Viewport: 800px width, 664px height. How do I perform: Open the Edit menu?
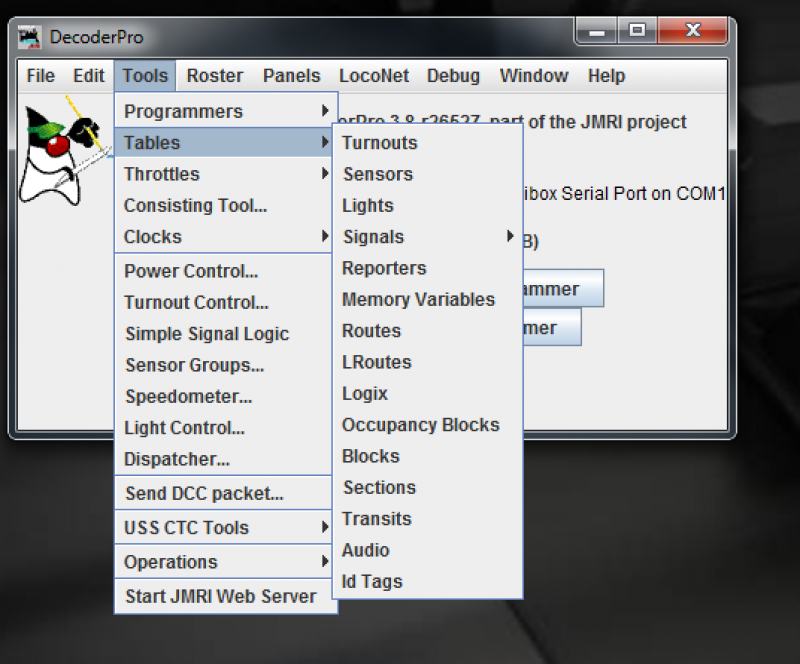[88, 76]
